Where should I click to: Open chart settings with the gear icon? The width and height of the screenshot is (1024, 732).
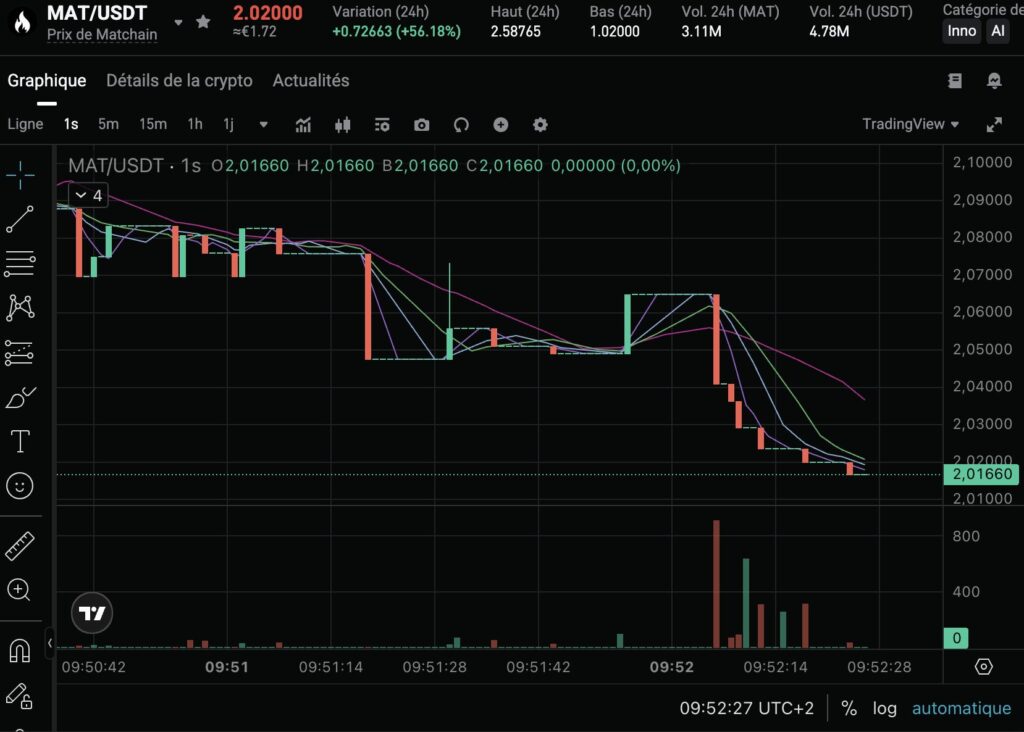(x=540, y=124)
